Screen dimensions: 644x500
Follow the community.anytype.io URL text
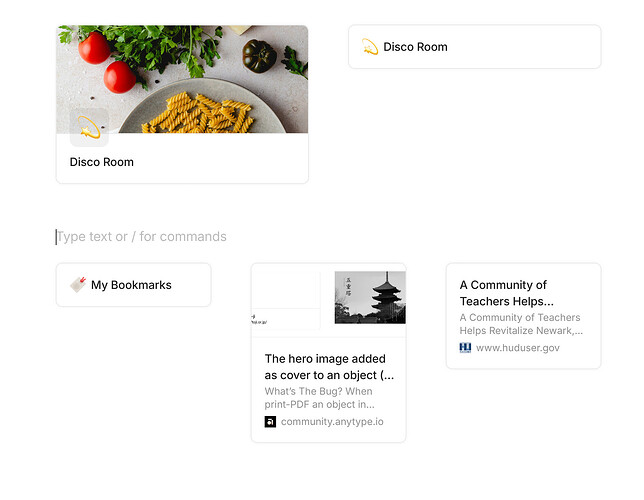coord(332,422)
